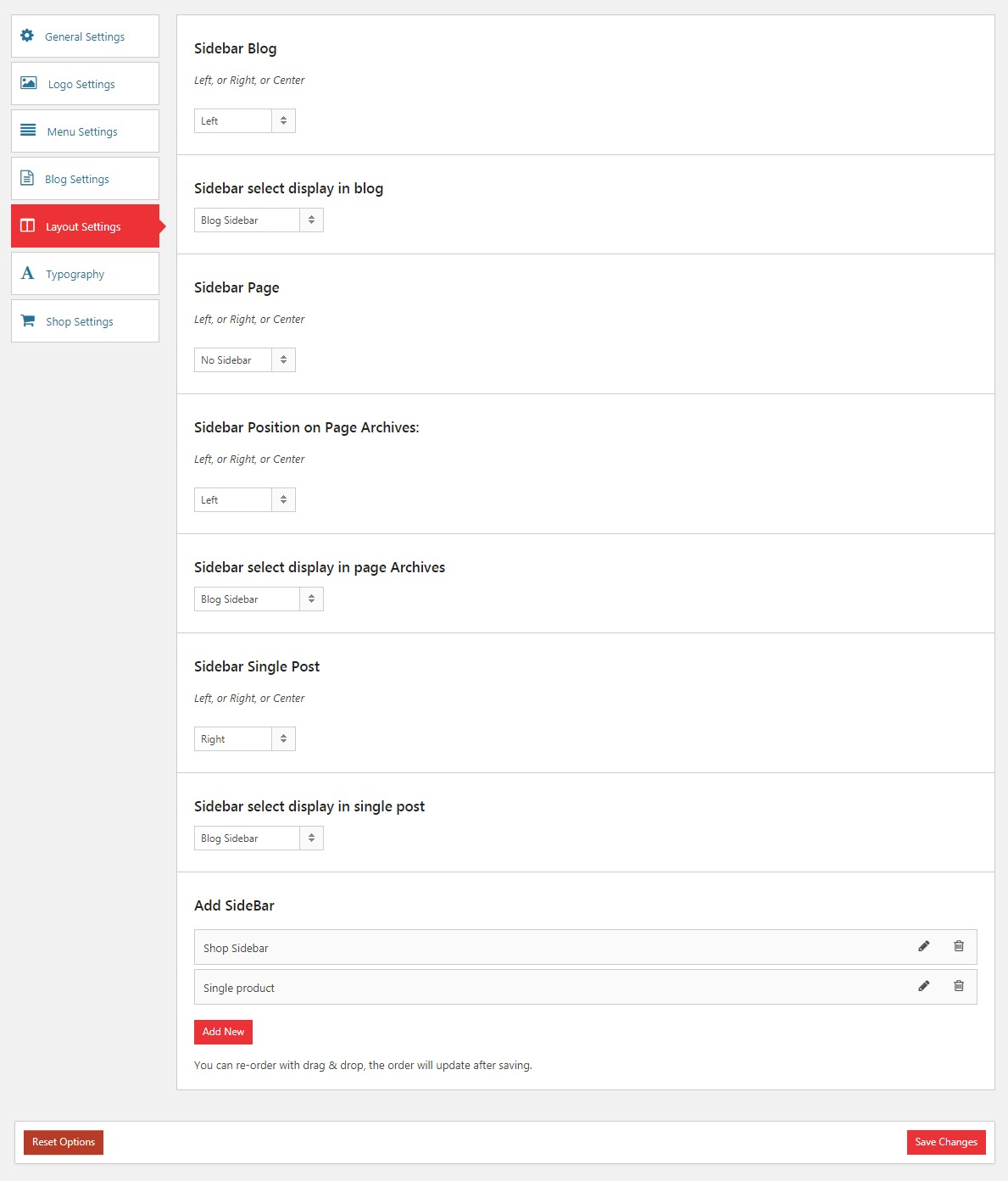Edit the Shop Sidebar with pencil icon
The height and width of the screenshot is (1181, 1008).
(x=924, y=946)
